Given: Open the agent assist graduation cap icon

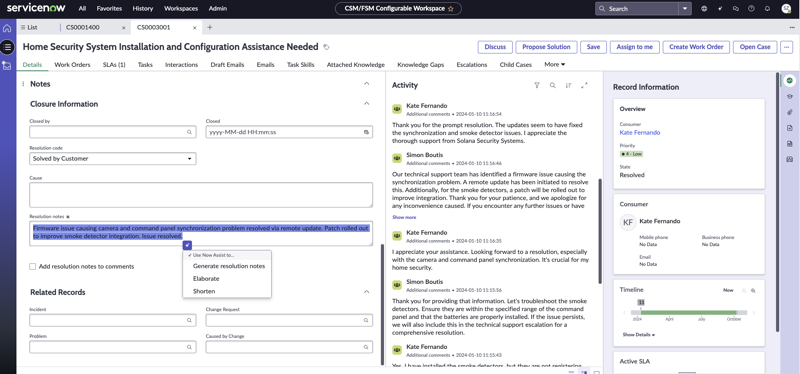Looking at the screenshot, I should pyautogui.click(x=790, y=96).
